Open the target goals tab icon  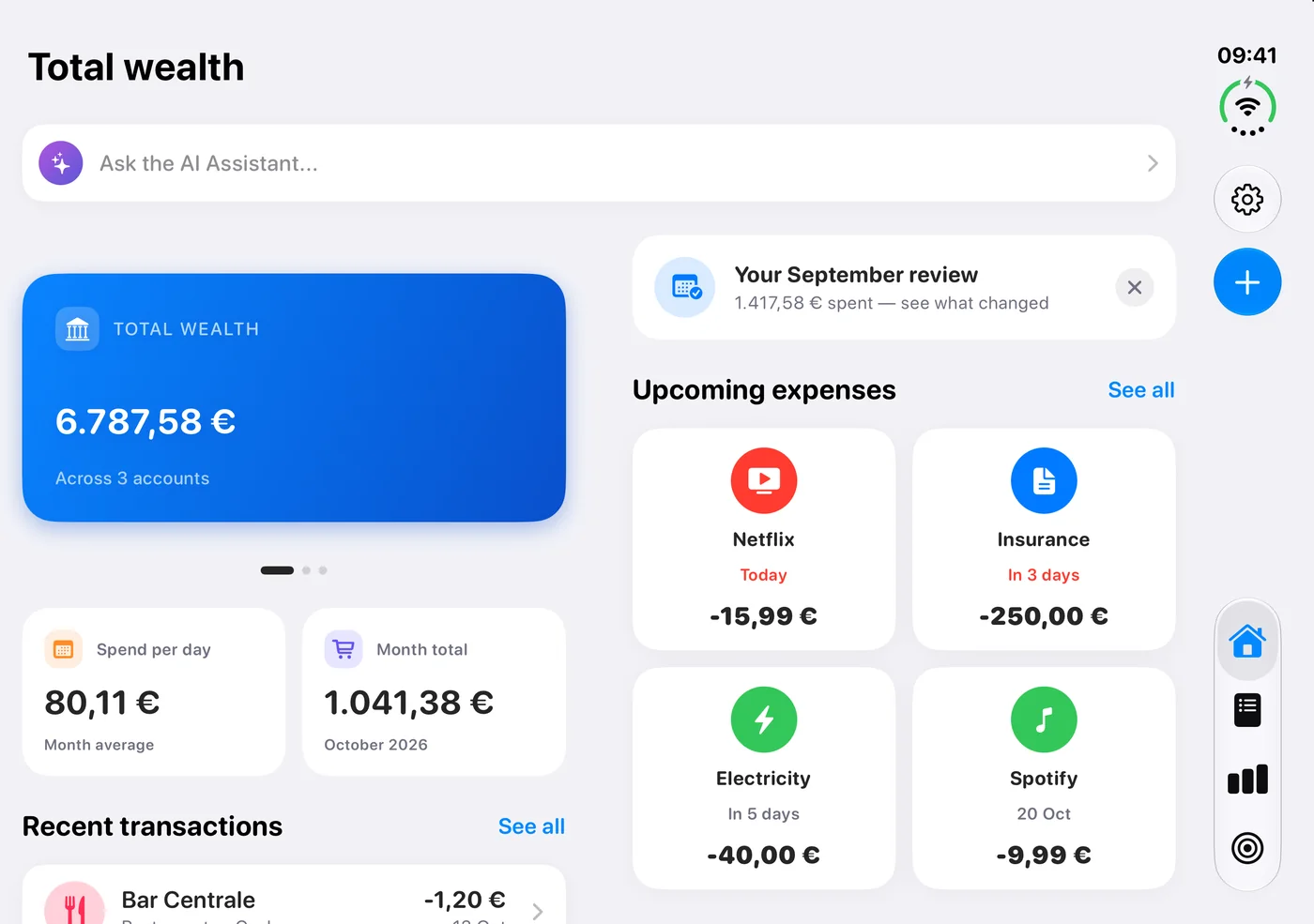point(1247,849)
